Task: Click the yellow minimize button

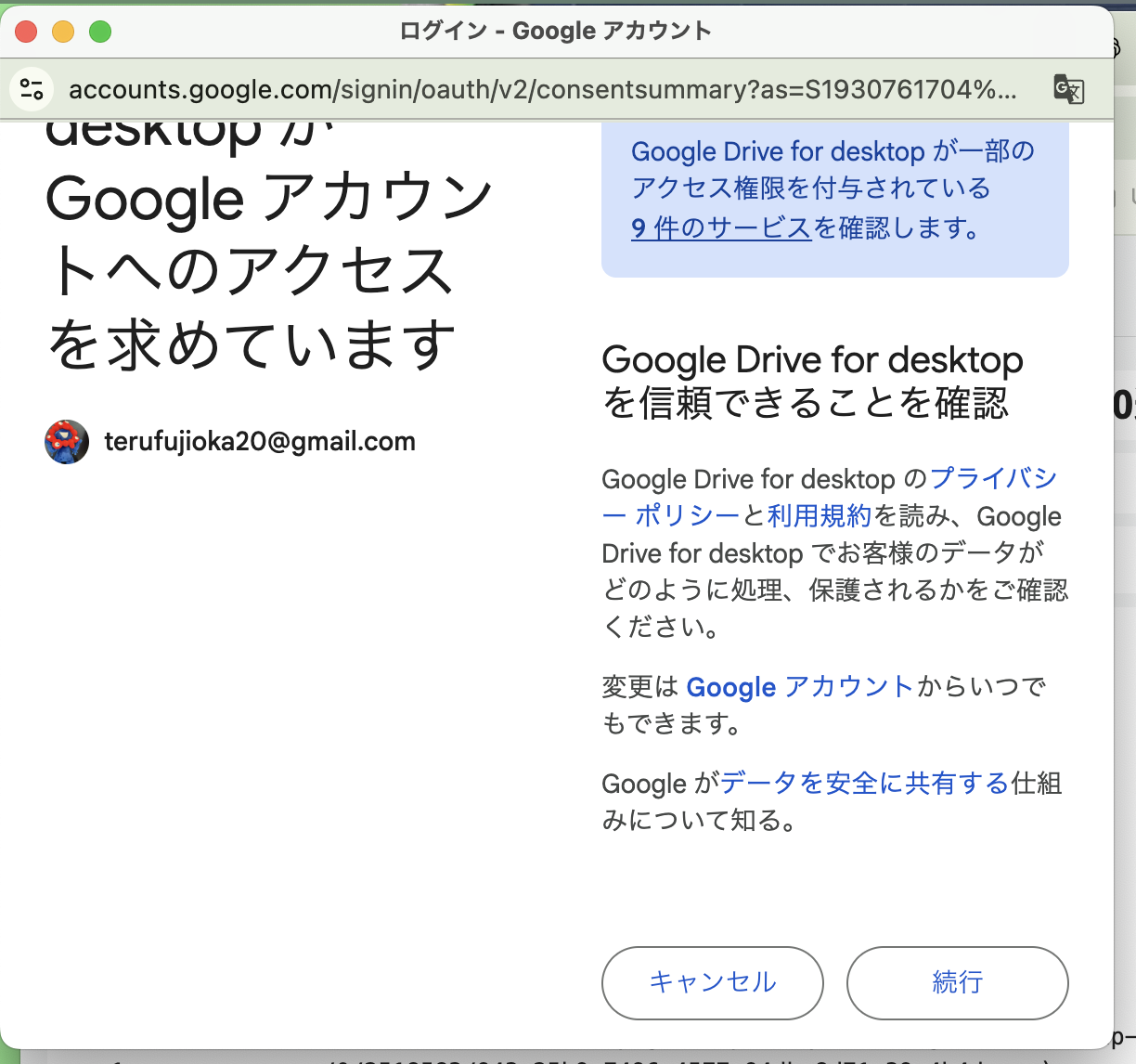Action: coord(63,31)
